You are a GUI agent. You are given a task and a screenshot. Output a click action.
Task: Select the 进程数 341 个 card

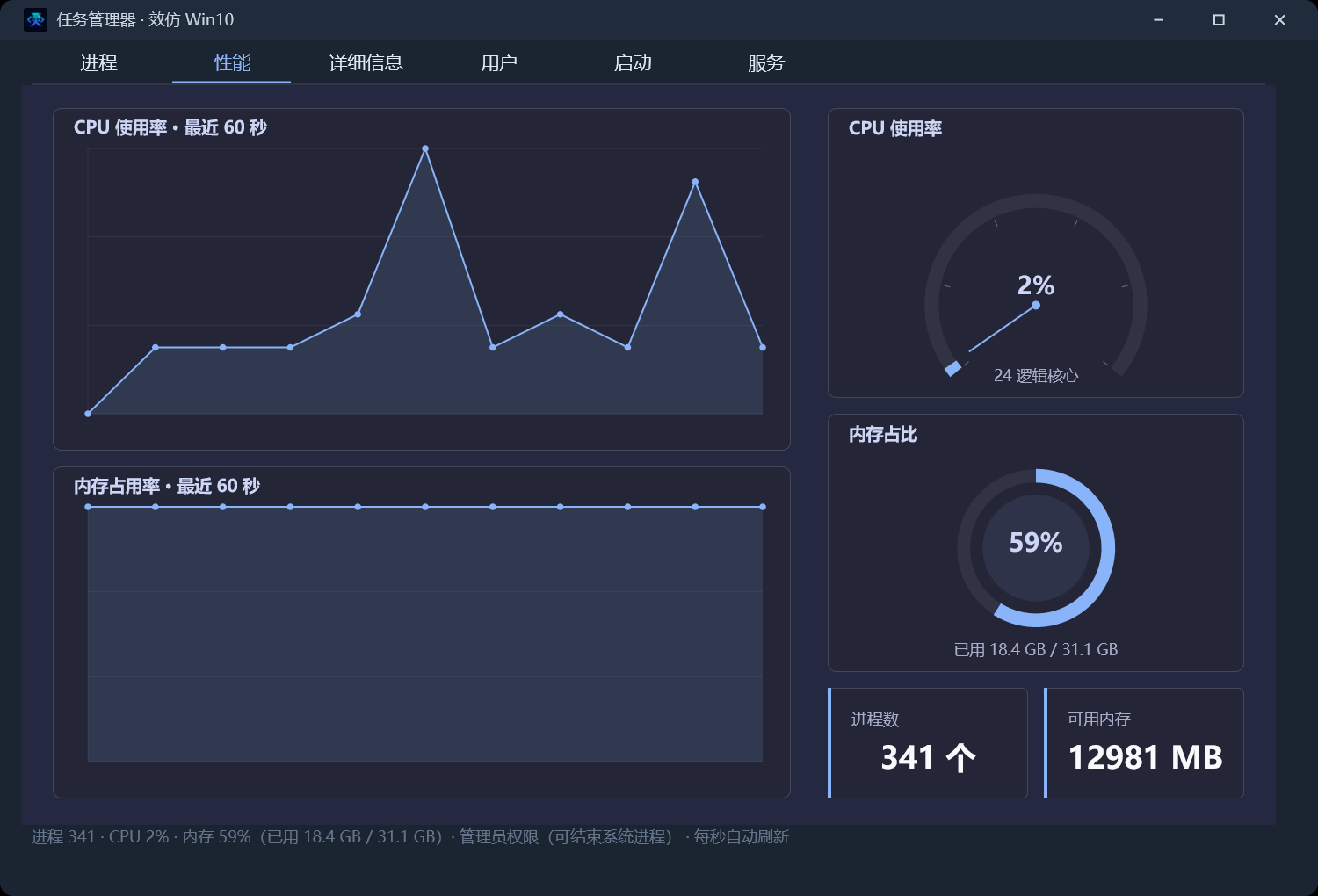pyautogui.click(x=928, y=743)
